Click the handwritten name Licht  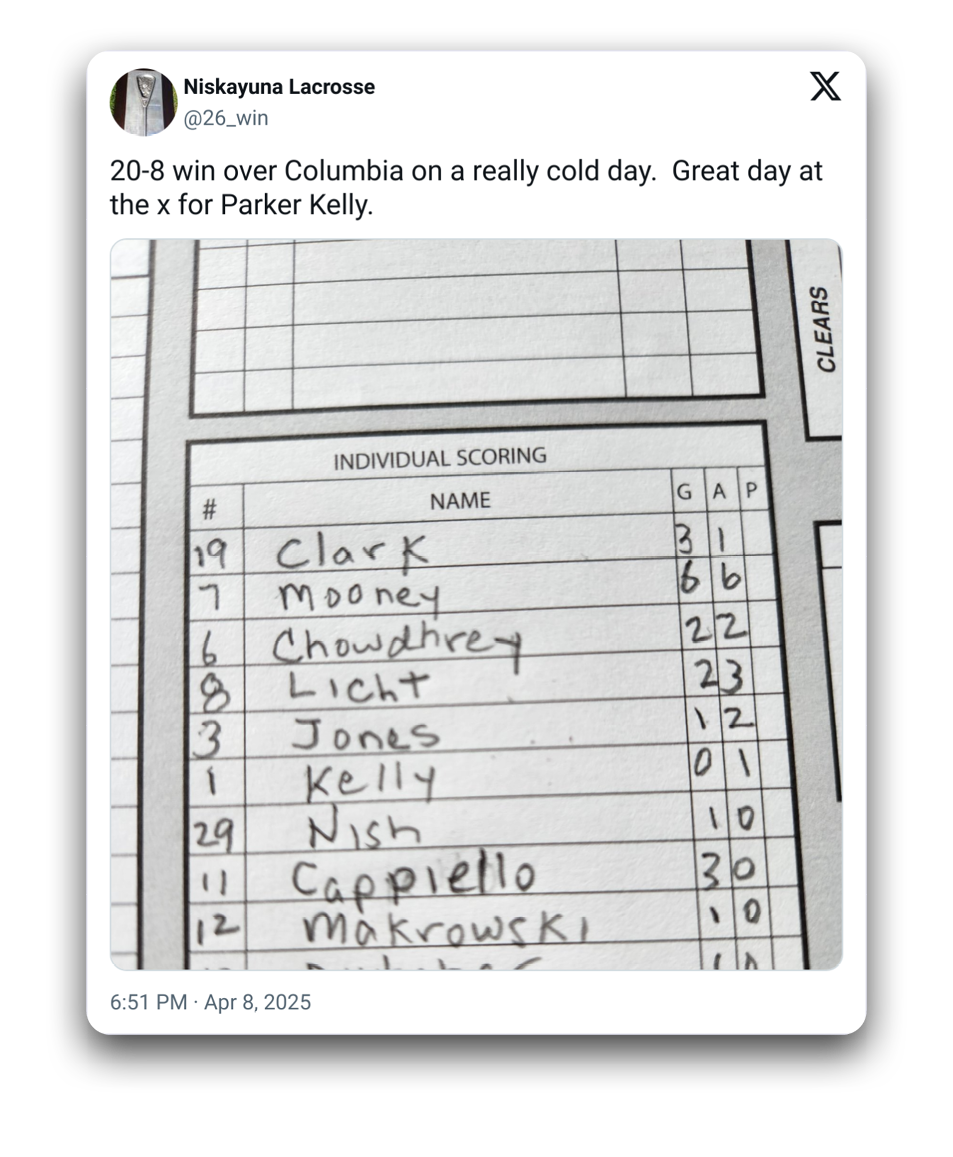[357, 686]
